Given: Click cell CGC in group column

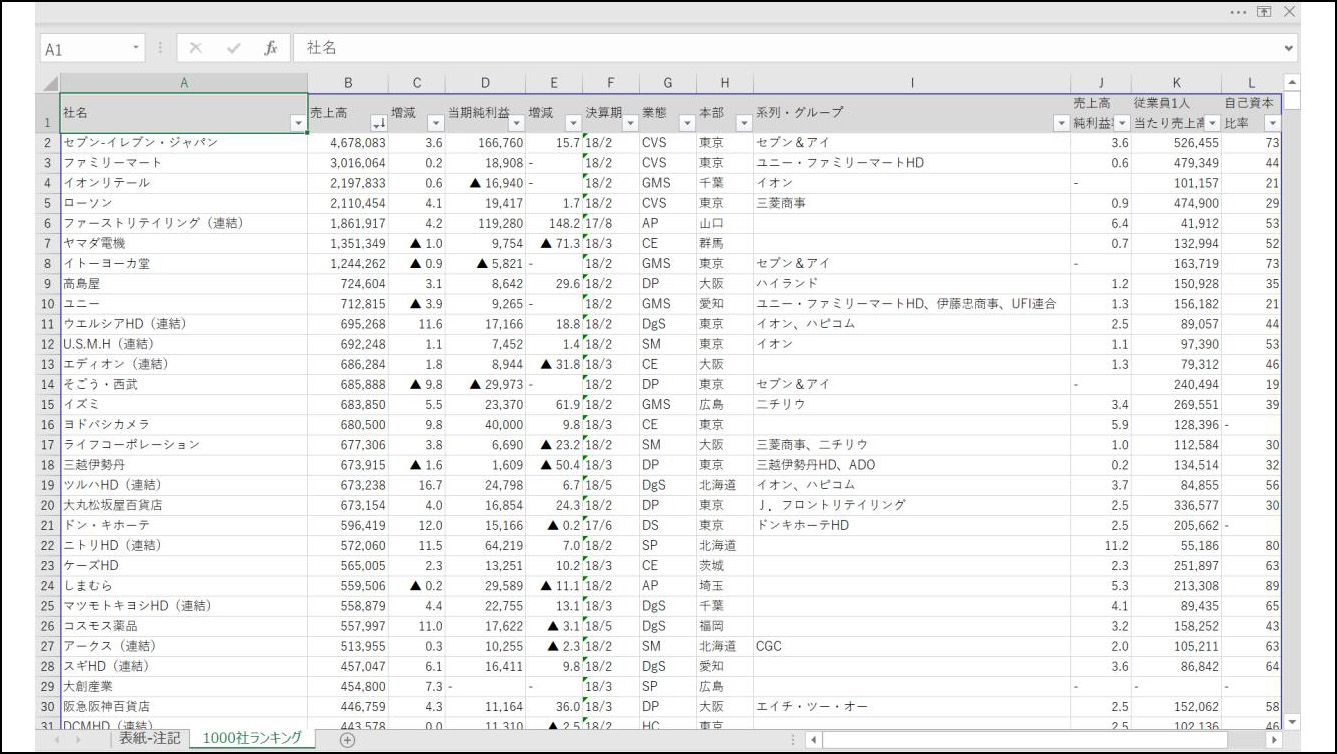Looking at the screenshot, I should click(x=912, y=646).
